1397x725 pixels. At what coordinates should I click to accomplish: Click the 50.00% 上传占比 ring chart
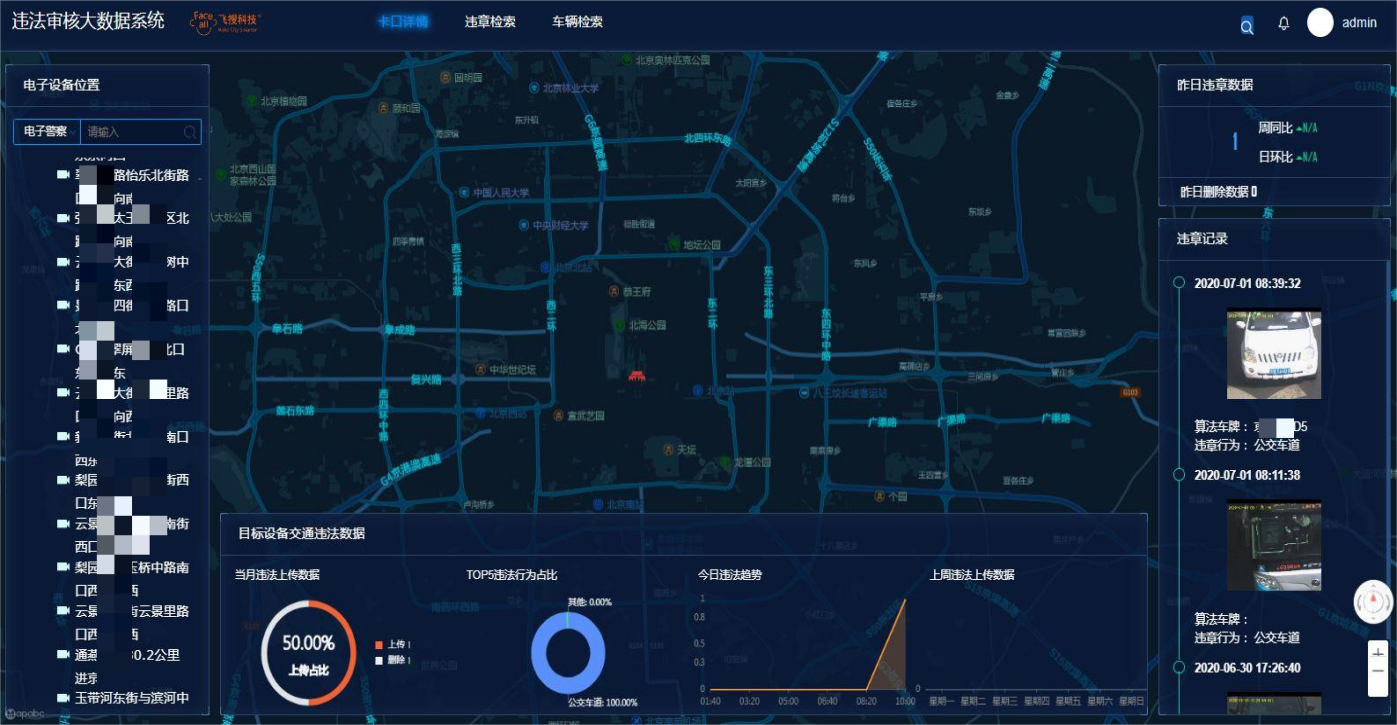[x=308, y=653]
